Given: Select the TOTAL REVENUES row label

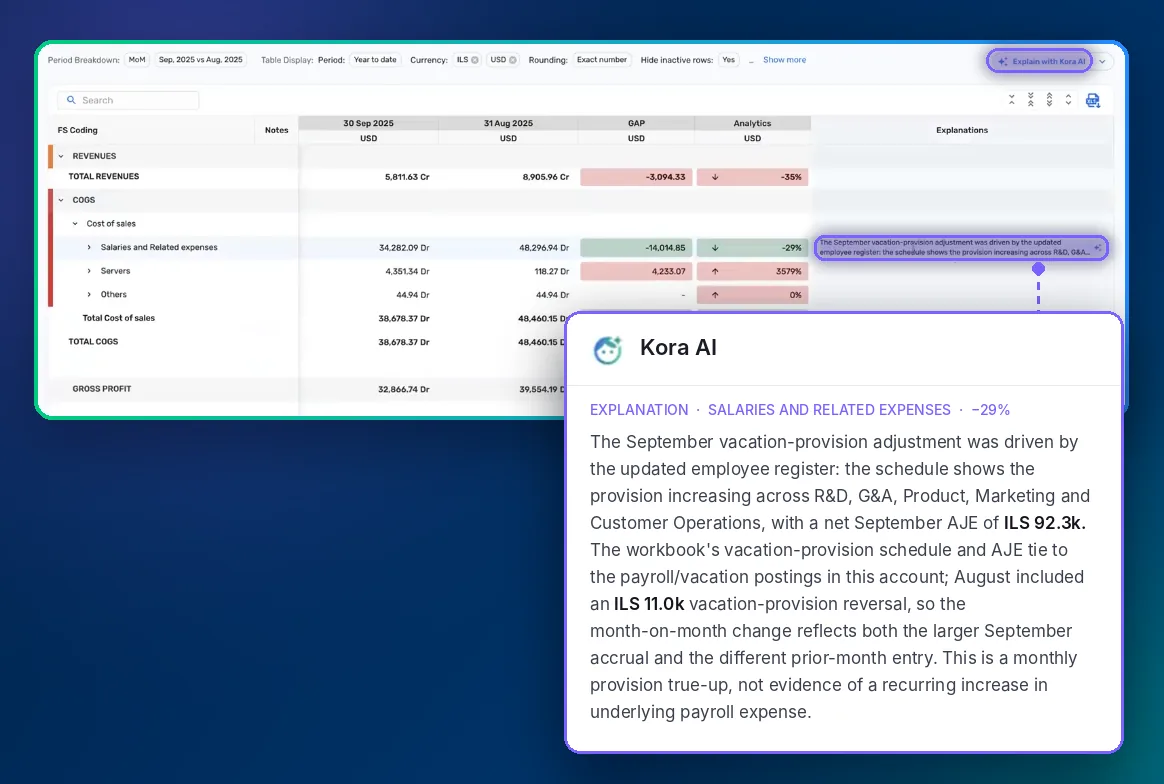Looking at the screenshot, I should [104, 177].
